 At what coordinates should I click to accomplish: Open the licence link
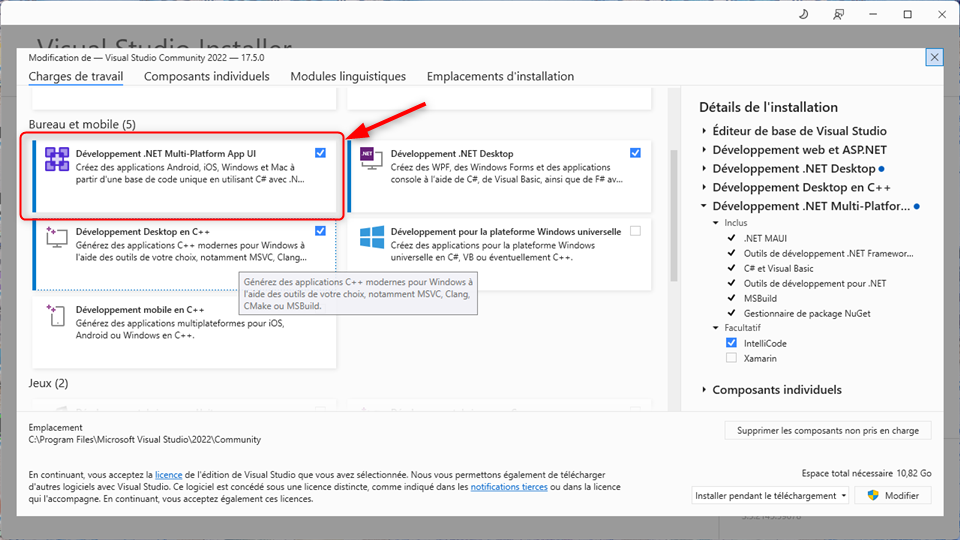168,475
